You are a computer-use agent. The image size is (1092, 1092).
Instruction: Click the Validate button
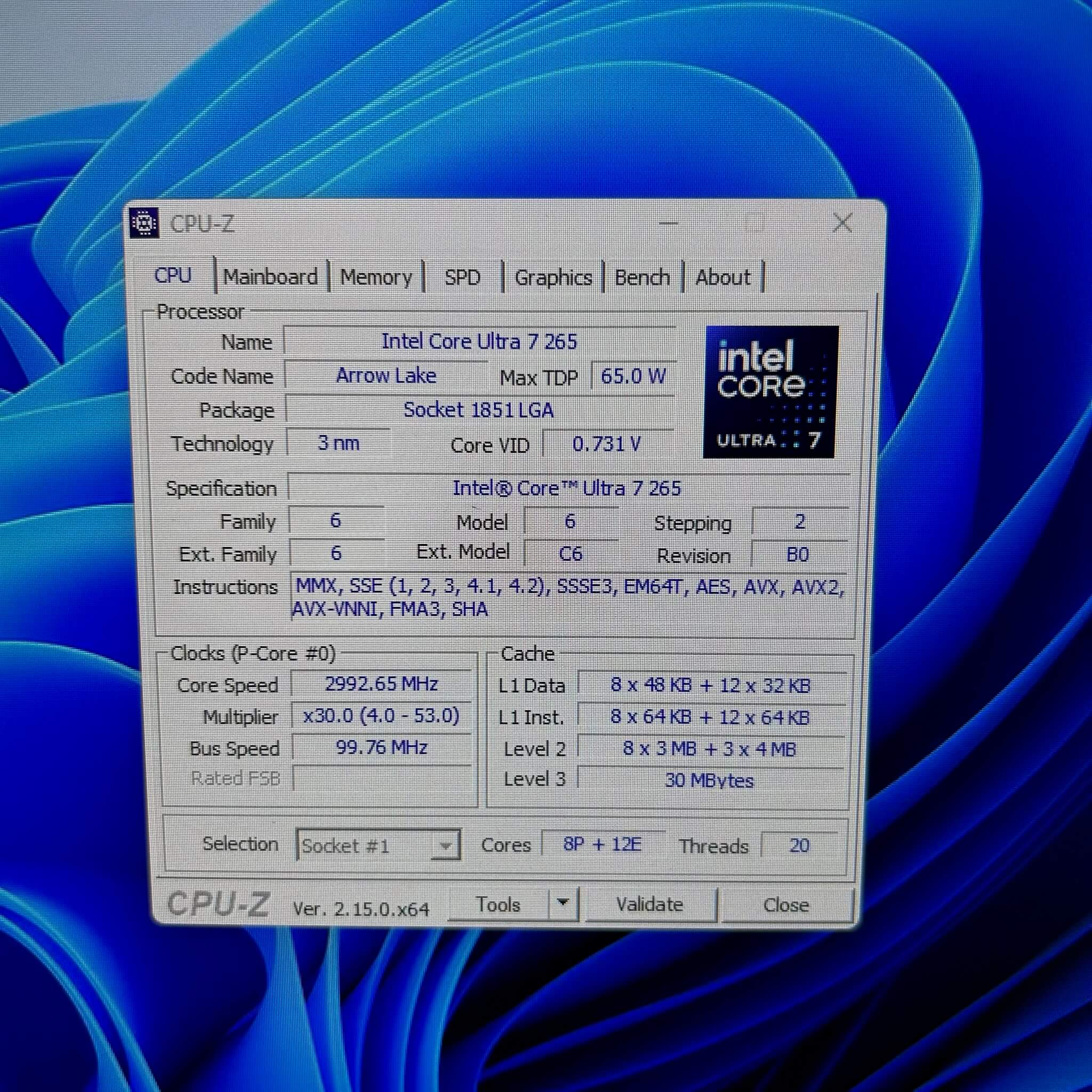pyautogui.click(x=649, y=904)
